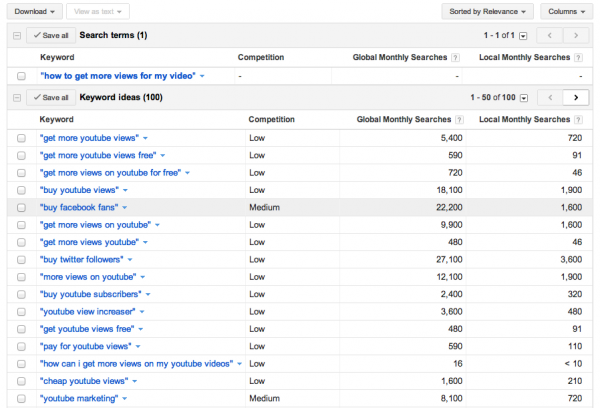The width and height of the screenshot is (600, 408).
Task: Click Save all in Keyword ideas
Action: [50, 97]
